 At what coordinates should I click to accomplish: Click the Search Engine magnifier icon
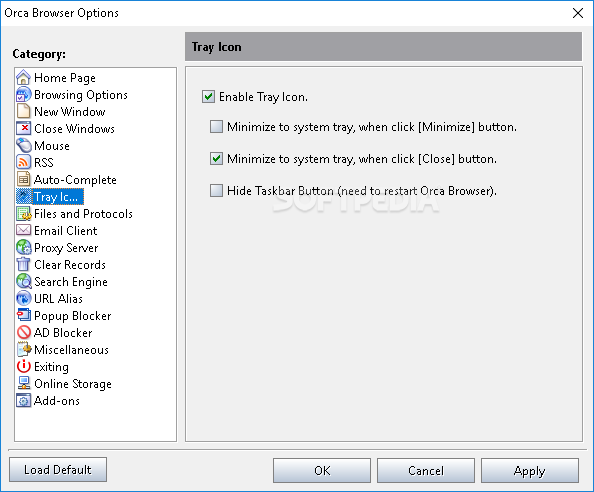(23, 281)
